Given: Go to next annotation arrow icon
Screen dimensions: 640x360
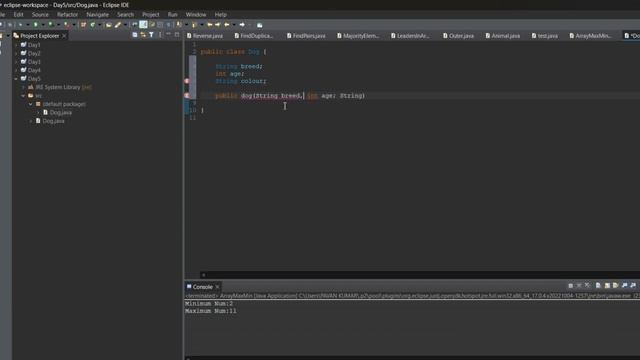Looking at the screenshot, I should click(x=179, y=25).
